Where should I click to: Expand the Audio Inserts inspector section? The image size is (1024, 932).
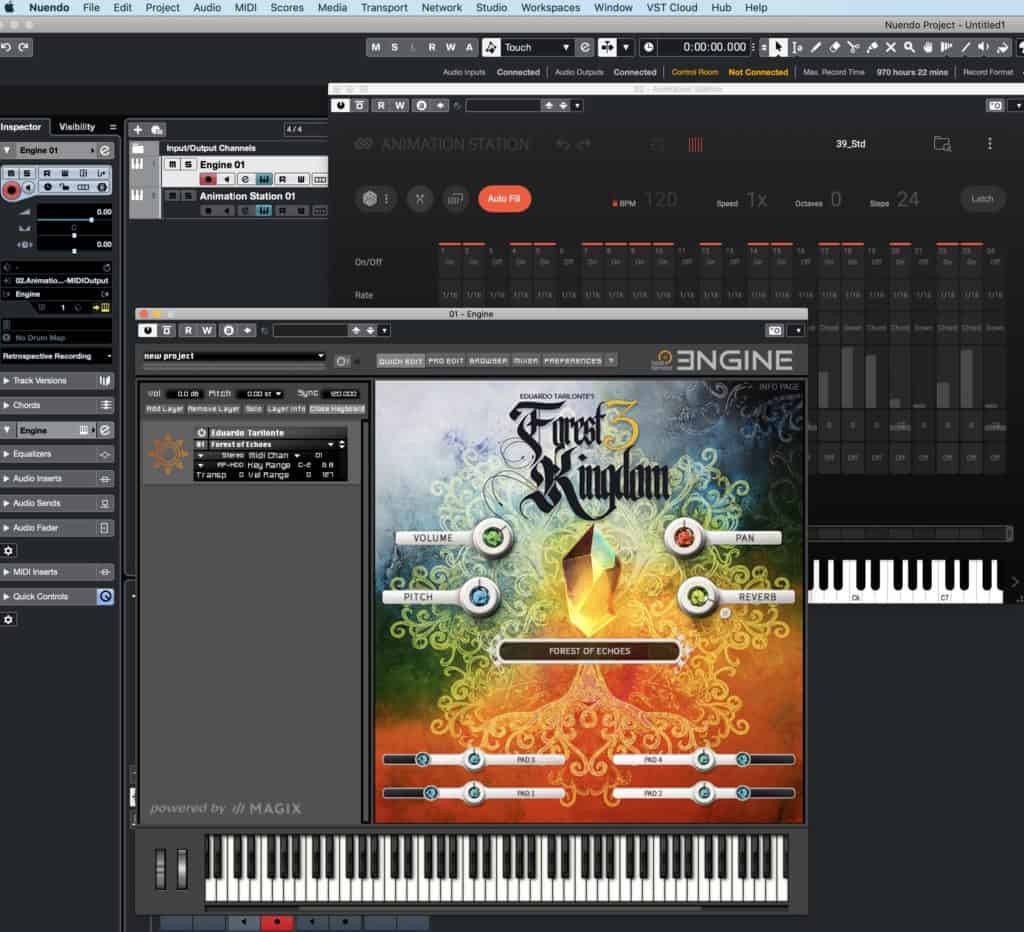click(57, 479)
